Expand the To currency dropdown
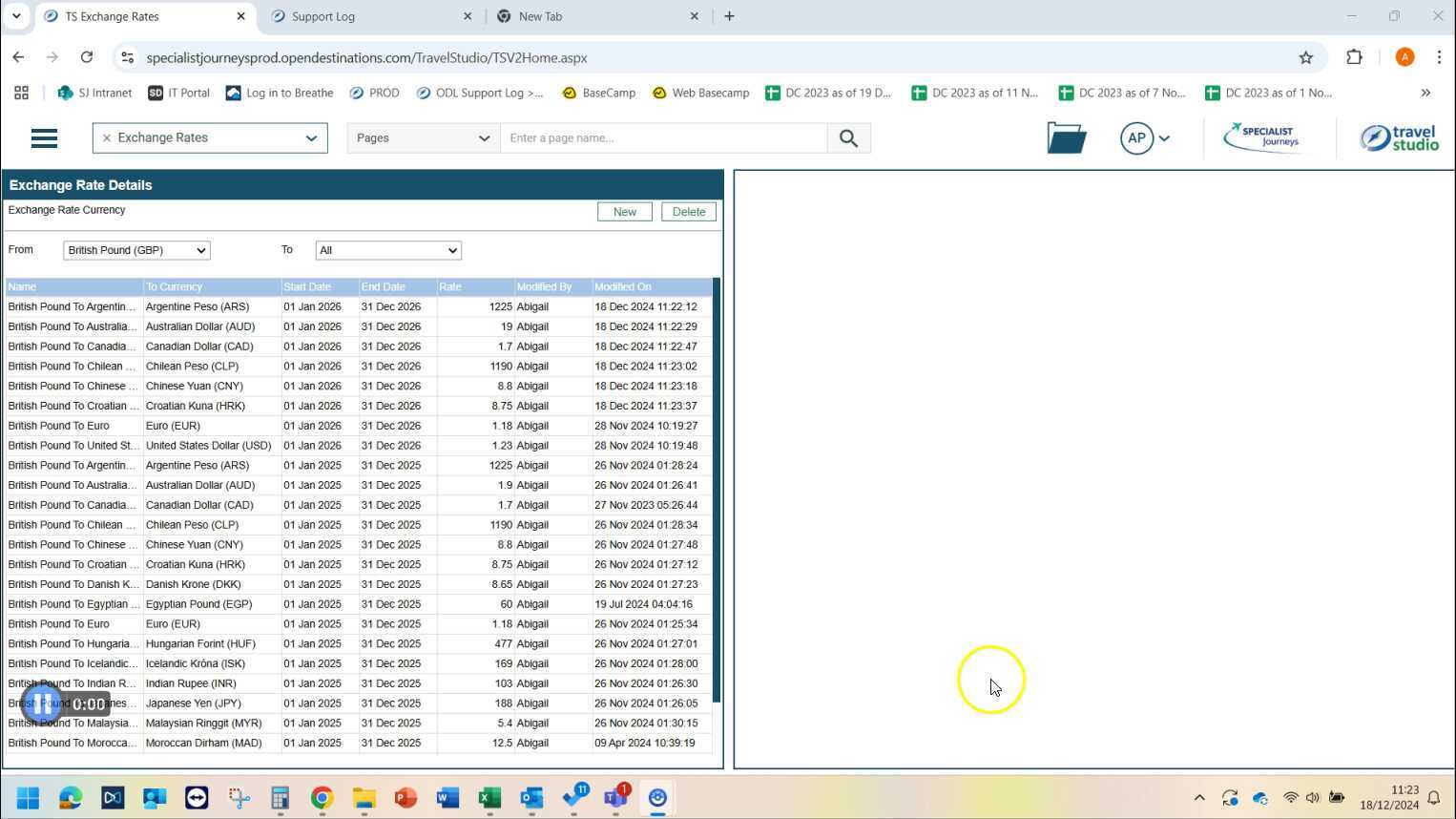Image resolution: width=1456 pixels, height=819 pixels. [x=387, y=250]
